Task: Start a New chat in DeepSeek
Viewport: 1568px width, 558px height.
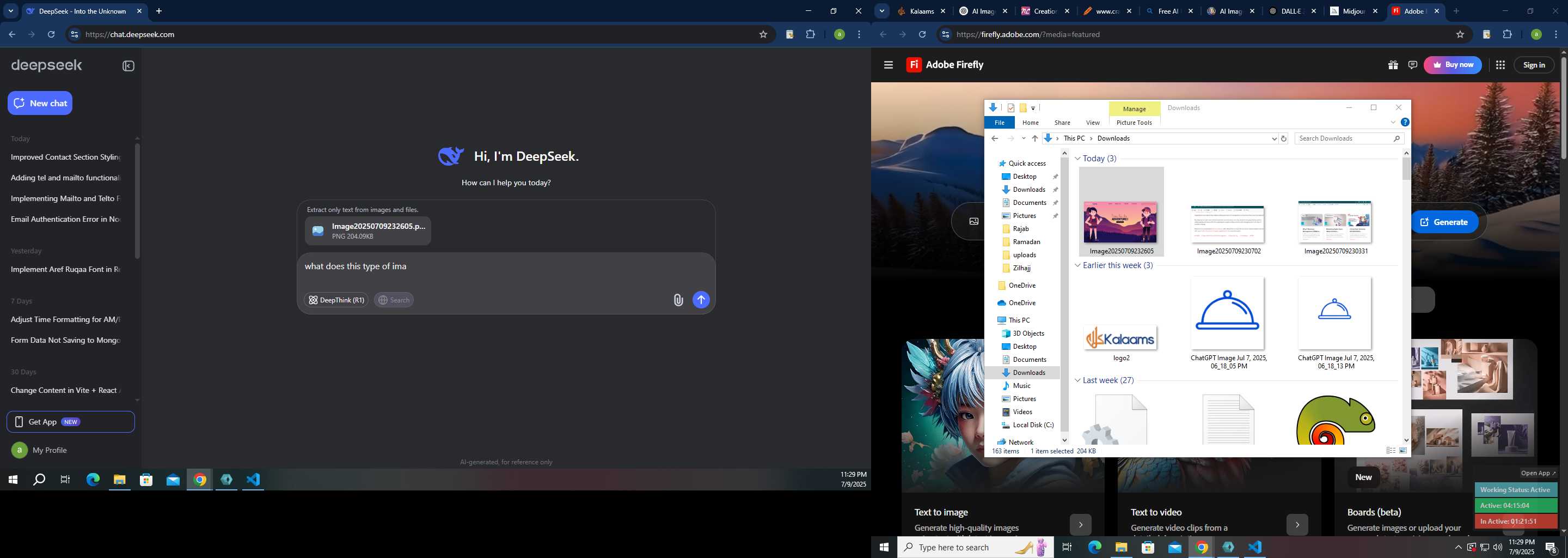Action: (x=40, y=103)
